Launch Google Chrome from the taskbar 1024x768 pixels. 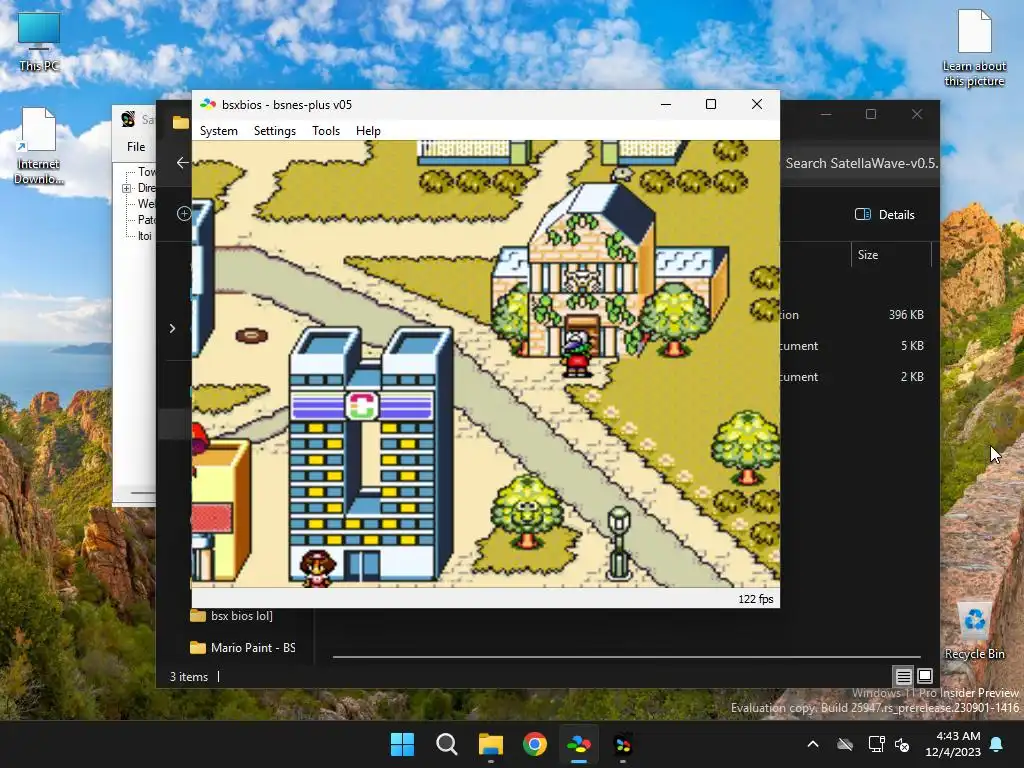point(535,744)
